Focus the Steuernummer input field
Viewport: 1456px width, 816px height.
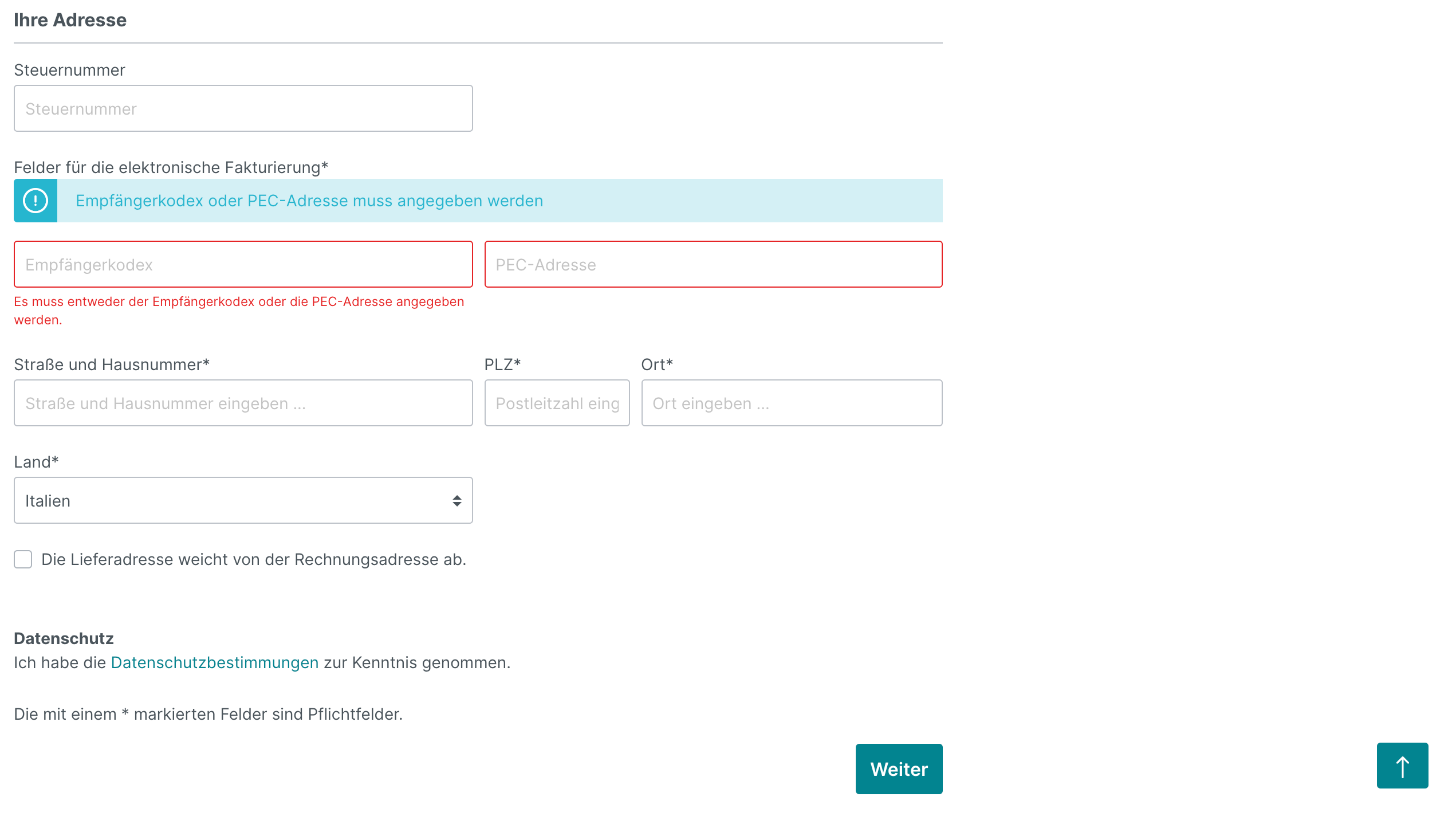[243, 108]
